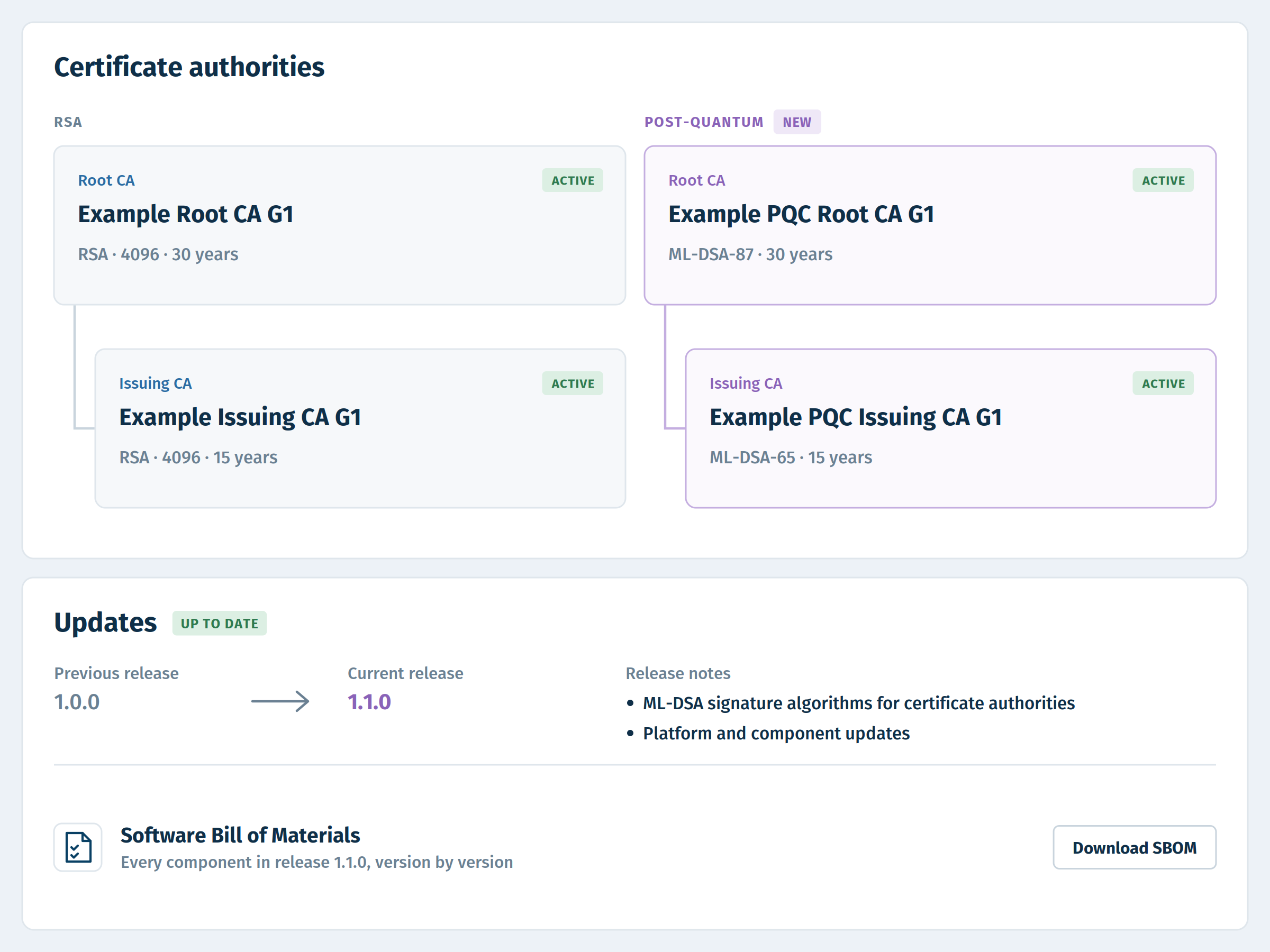Select the Example Issuing CA G1 card

360,428
